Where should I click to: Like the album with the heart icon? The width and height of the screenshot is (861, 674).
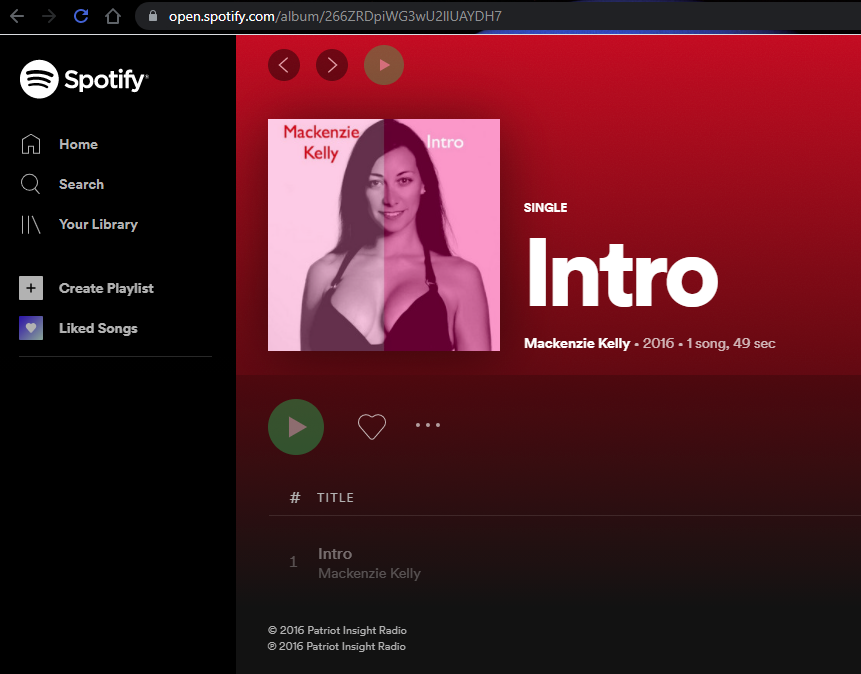coord(371,426)
